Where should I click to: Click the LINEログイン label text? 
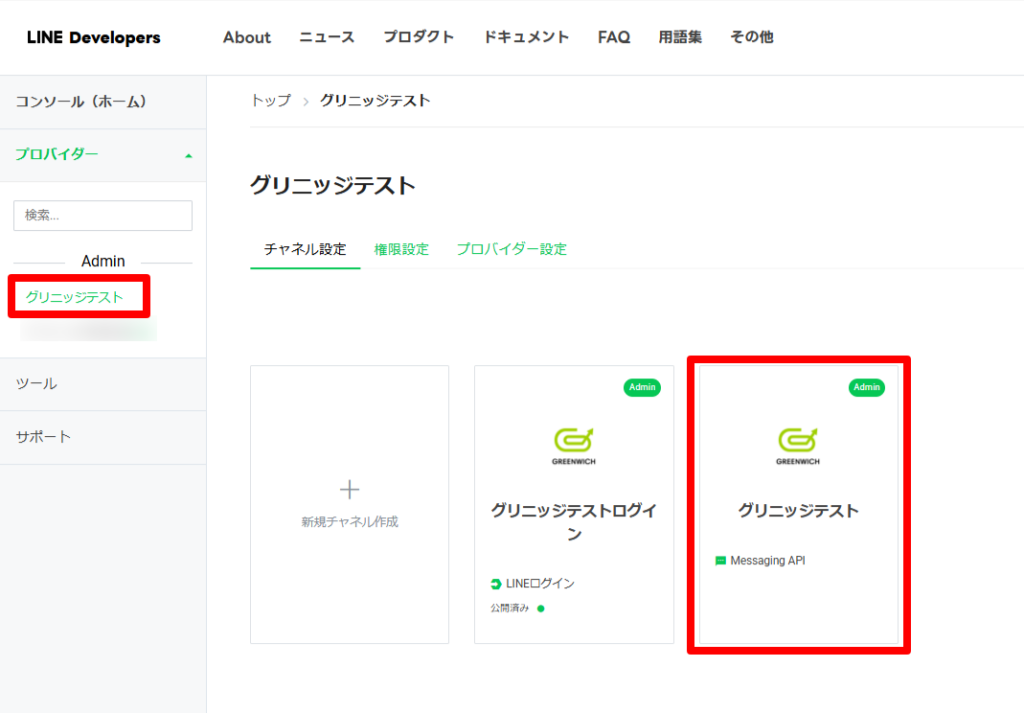coord(540,584)
